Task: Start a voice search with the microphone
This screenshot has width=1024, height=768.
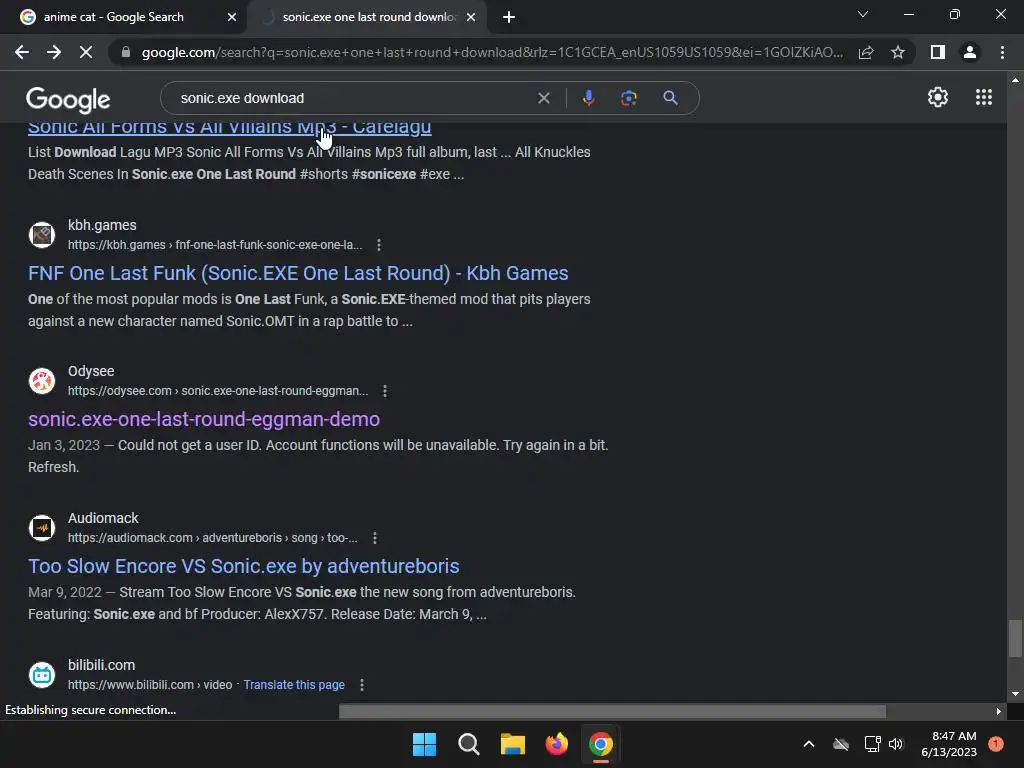Action: 588,98
